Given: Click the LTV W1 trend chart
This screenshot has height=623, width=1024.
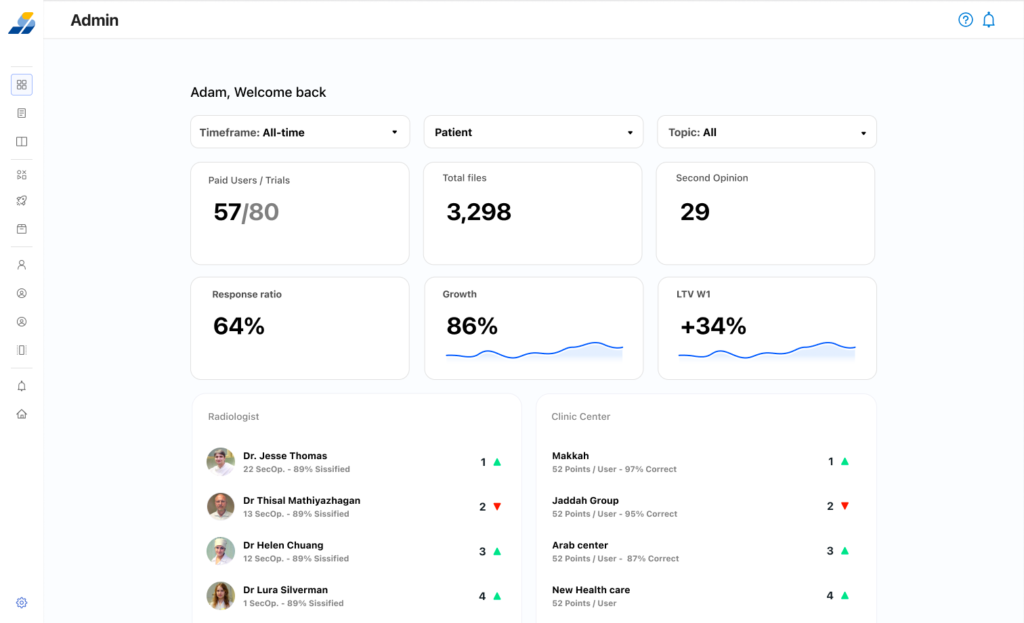Looking at the screenshot, I should pos(766,350).
